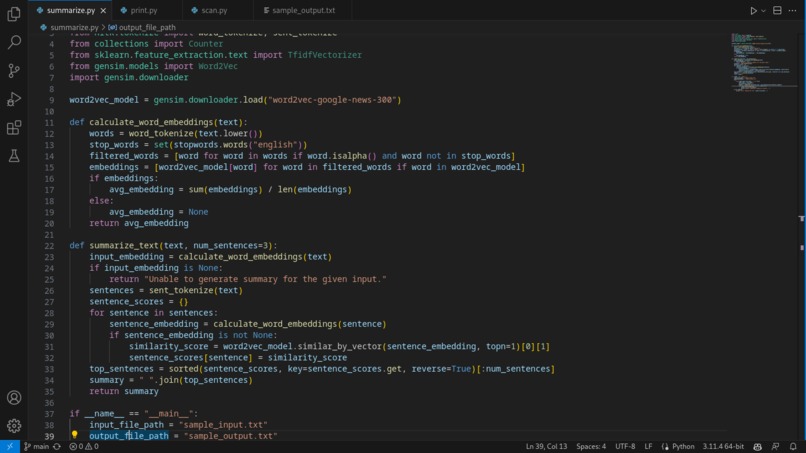Click the code minimap preview
The image size is (806, 453).
tap(763, 62)
